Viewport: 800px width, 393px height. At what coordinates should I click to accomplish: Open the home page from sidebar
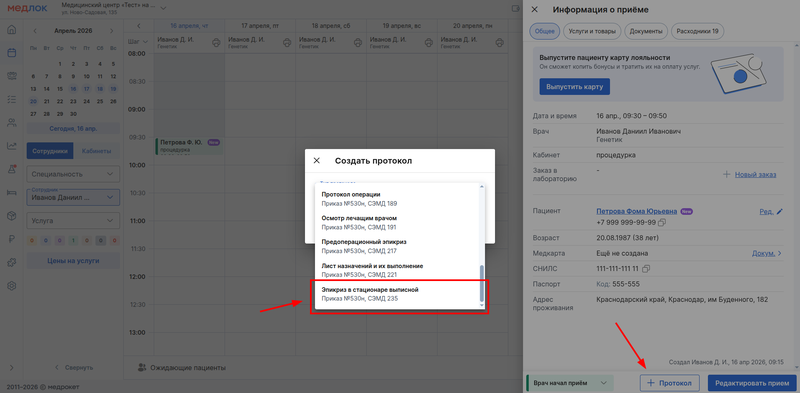(11, 29)
